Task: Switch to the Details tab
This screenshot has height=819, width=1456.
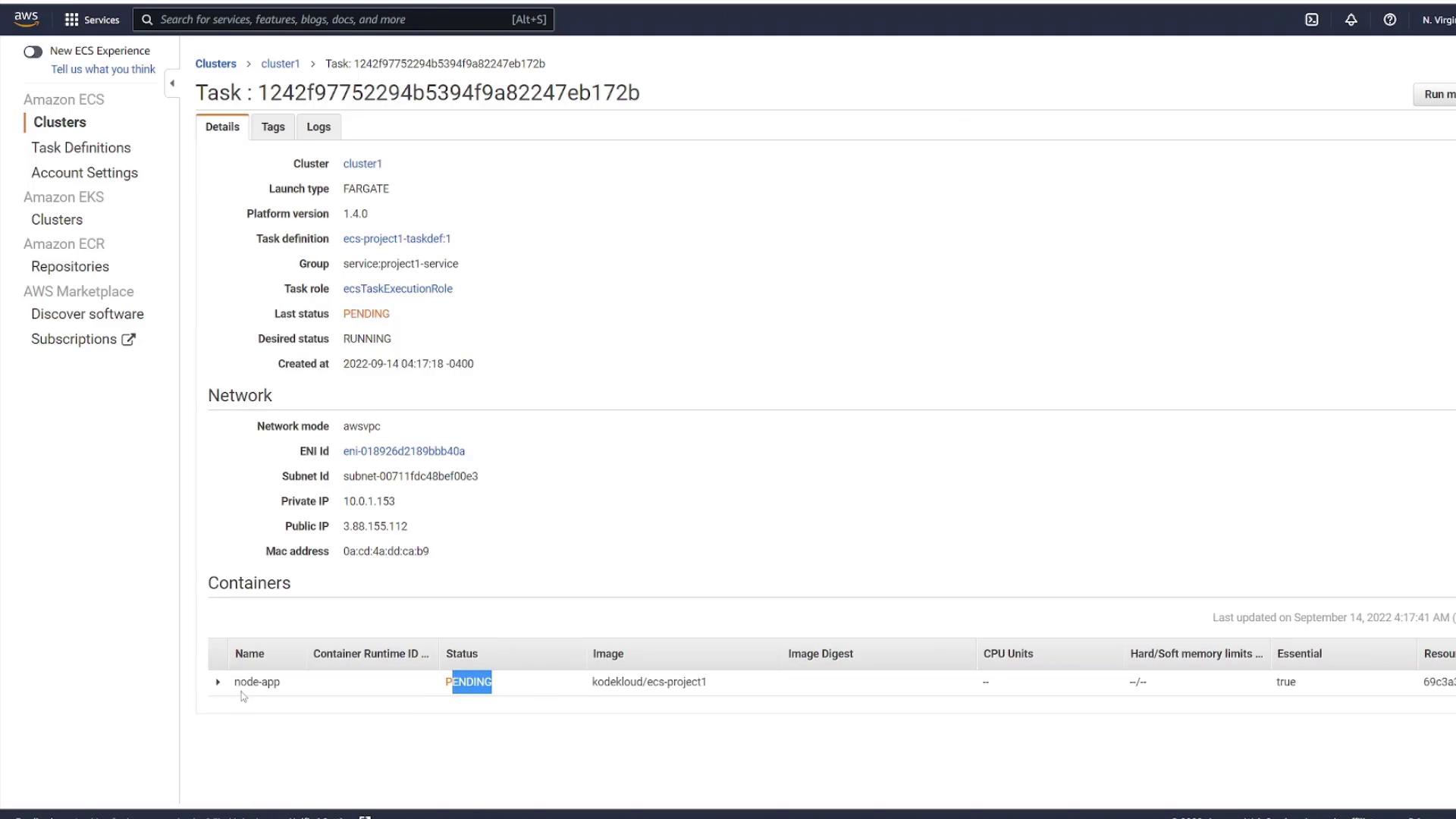Action: (x=222, y=127)
